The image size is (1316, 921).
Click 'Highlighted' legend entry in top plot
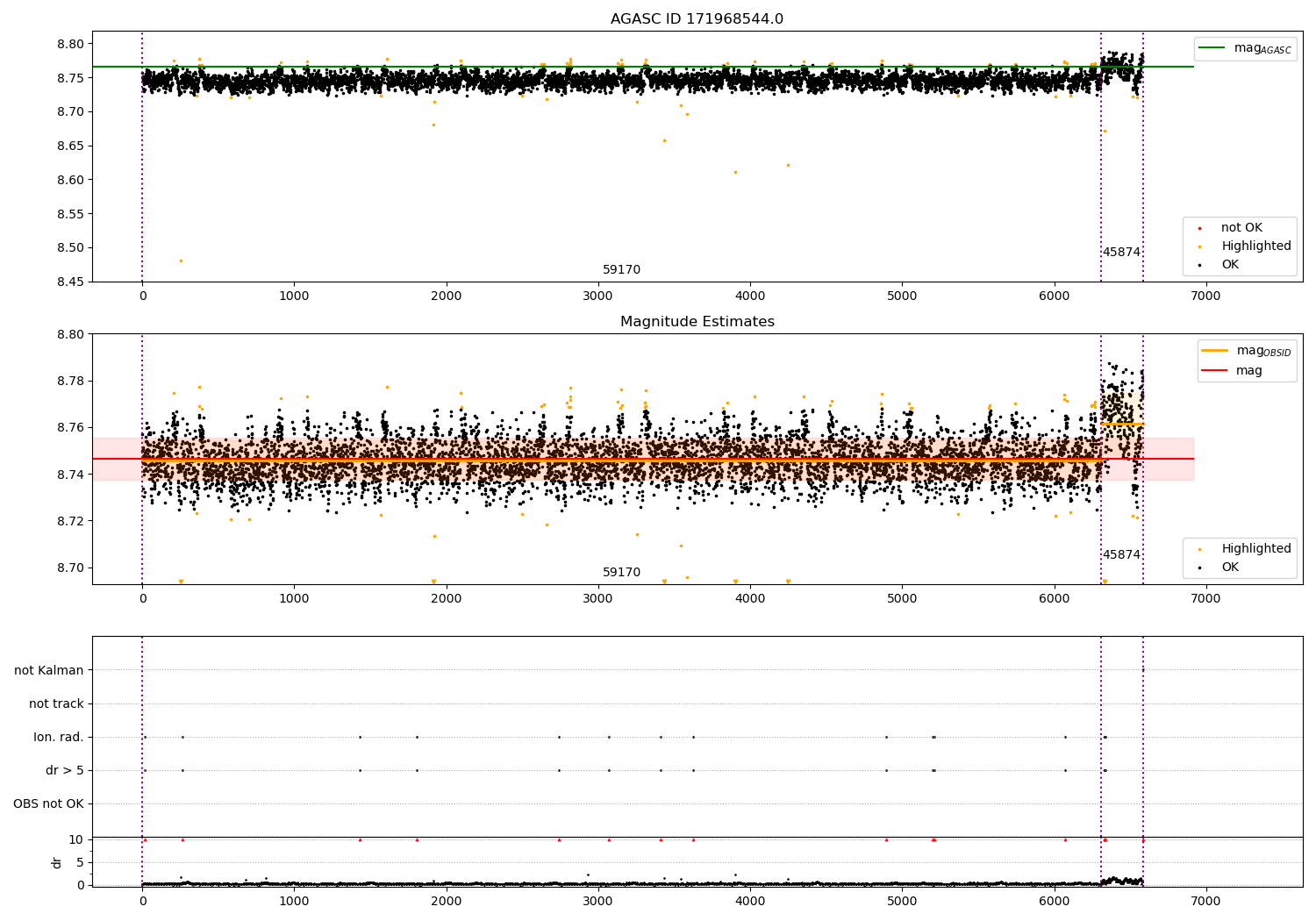1255,246
